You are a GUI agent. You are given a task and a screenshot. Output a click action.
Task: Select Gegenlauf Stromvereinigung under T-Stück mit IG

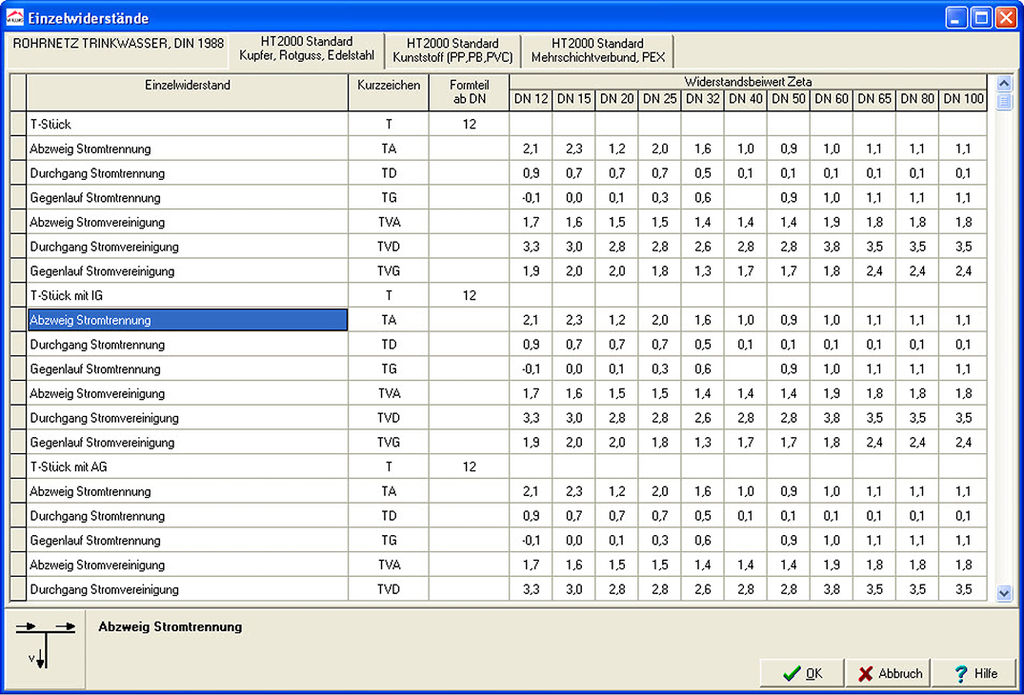pyautogui.click(x=187, y=443)
